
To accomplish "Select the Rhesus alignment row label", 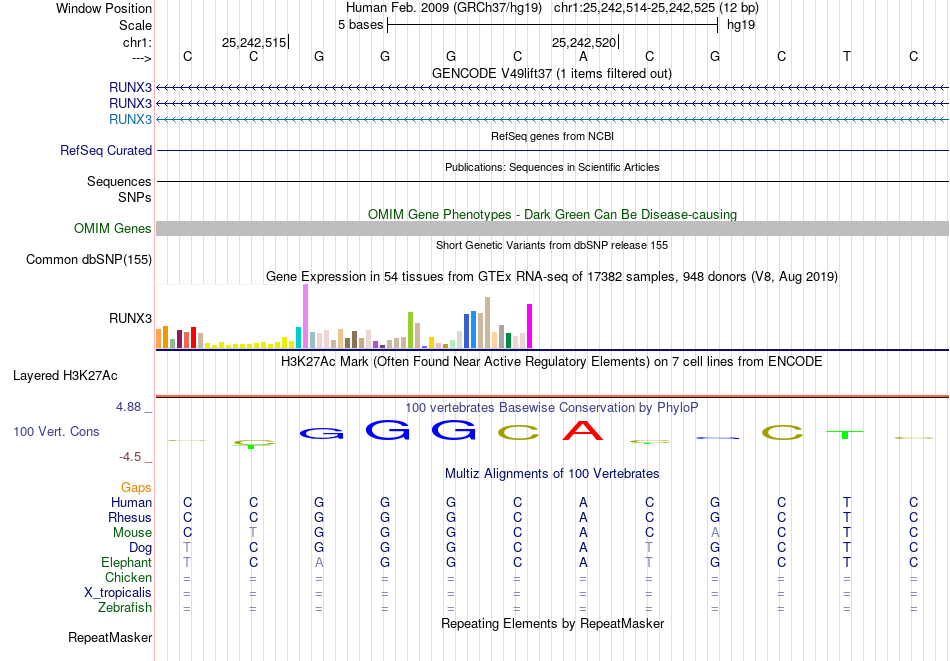I will point(130,517).
